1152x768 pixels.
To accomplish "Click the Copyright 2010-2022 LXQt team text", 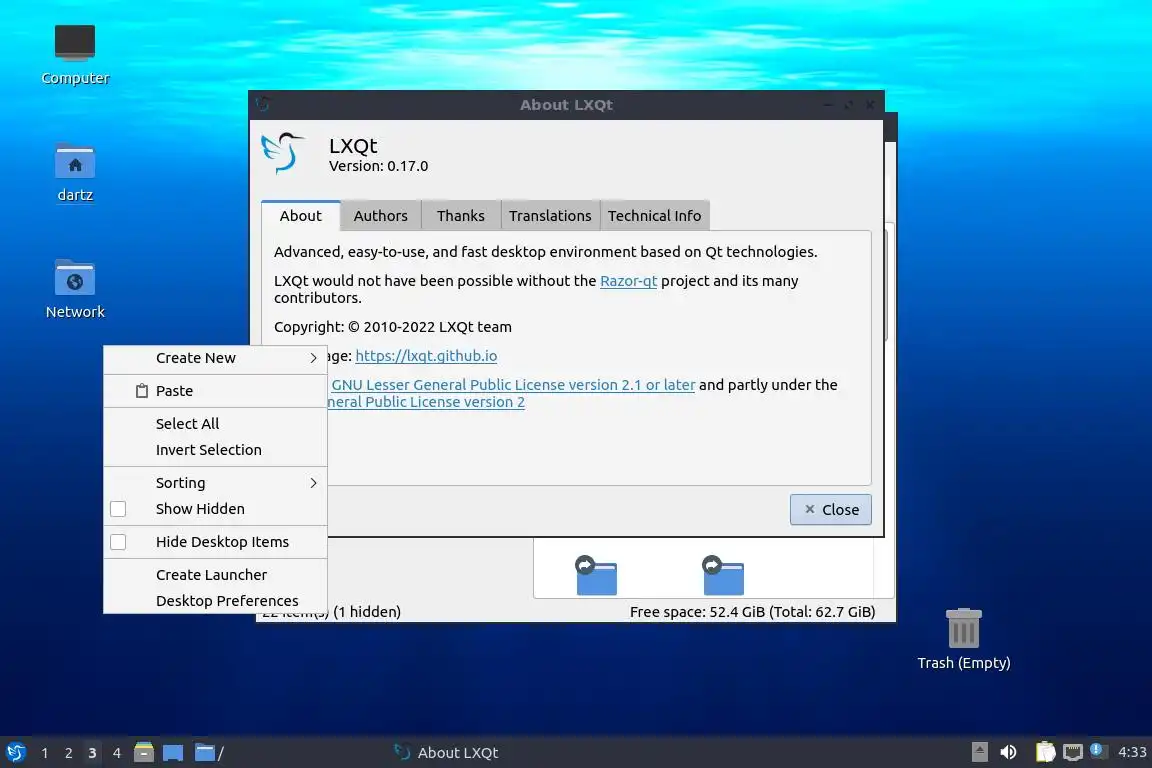I will click(393, 327).
